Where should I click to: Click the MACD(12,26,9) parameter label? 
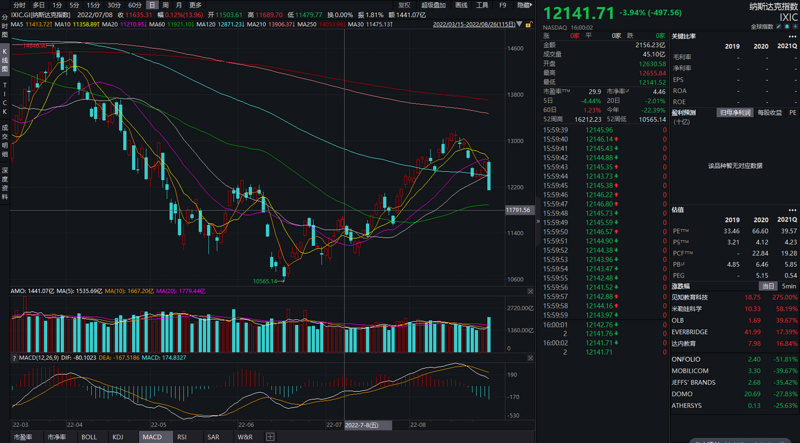point(39,358)
